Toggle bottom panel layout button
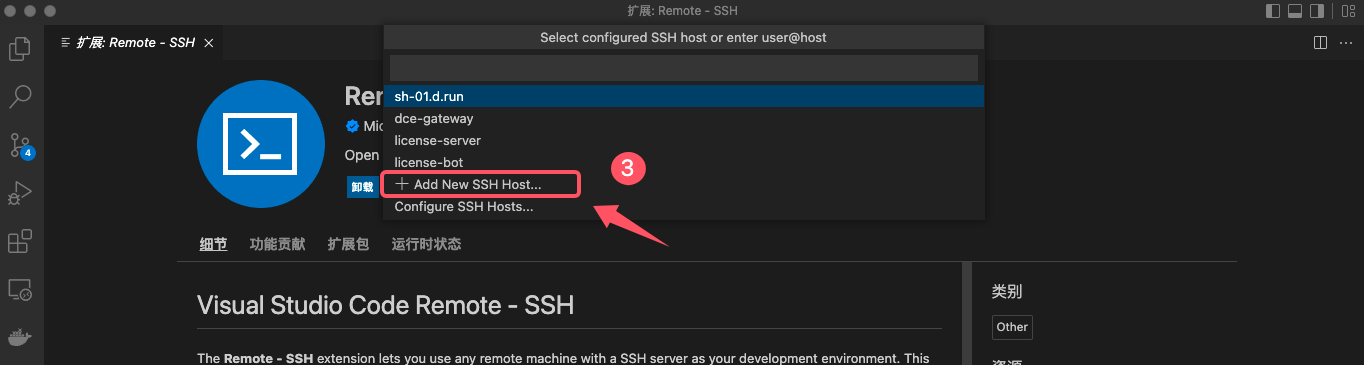Viewport: 1364px width, 365px height. point(1295,11)
